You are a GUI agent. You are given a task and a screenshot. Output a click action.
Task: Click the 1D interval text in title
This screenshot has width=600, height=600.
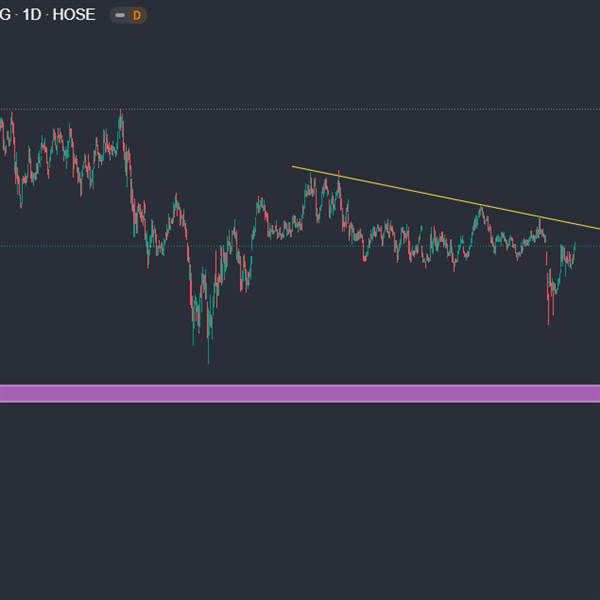(32, 15)
